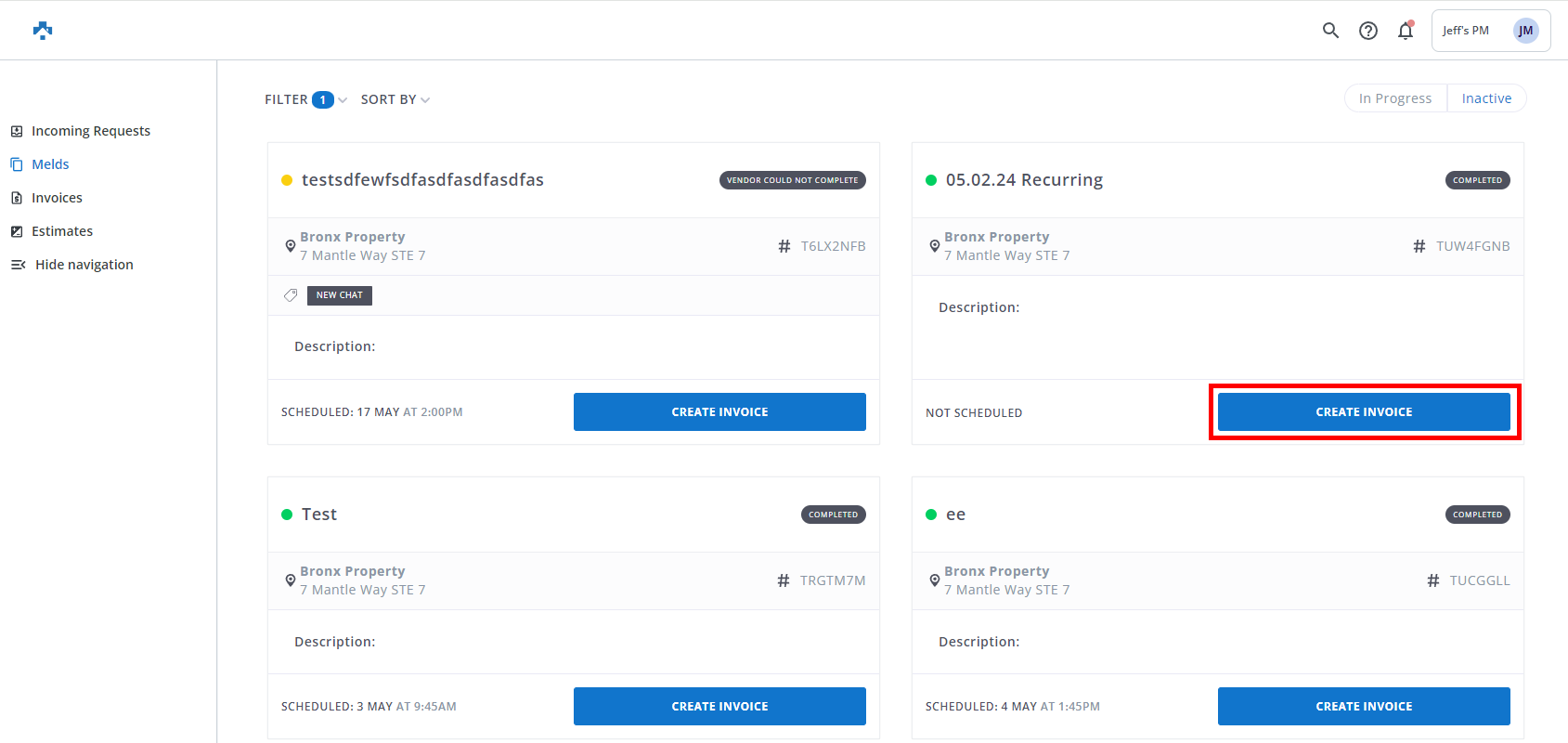1568x743 pixels.
Task: Open the help question mark icon
Action: click(x=1367, y=31)
